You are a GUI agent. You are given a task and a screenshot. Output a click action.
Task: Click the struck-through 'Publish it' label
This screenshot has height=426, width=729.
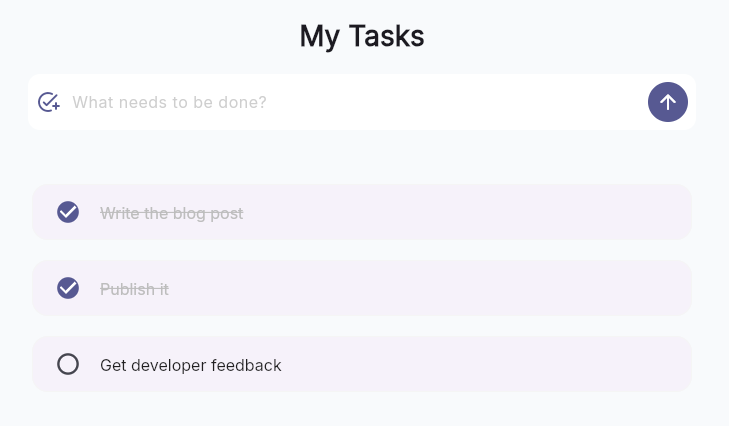coord(134,289)
